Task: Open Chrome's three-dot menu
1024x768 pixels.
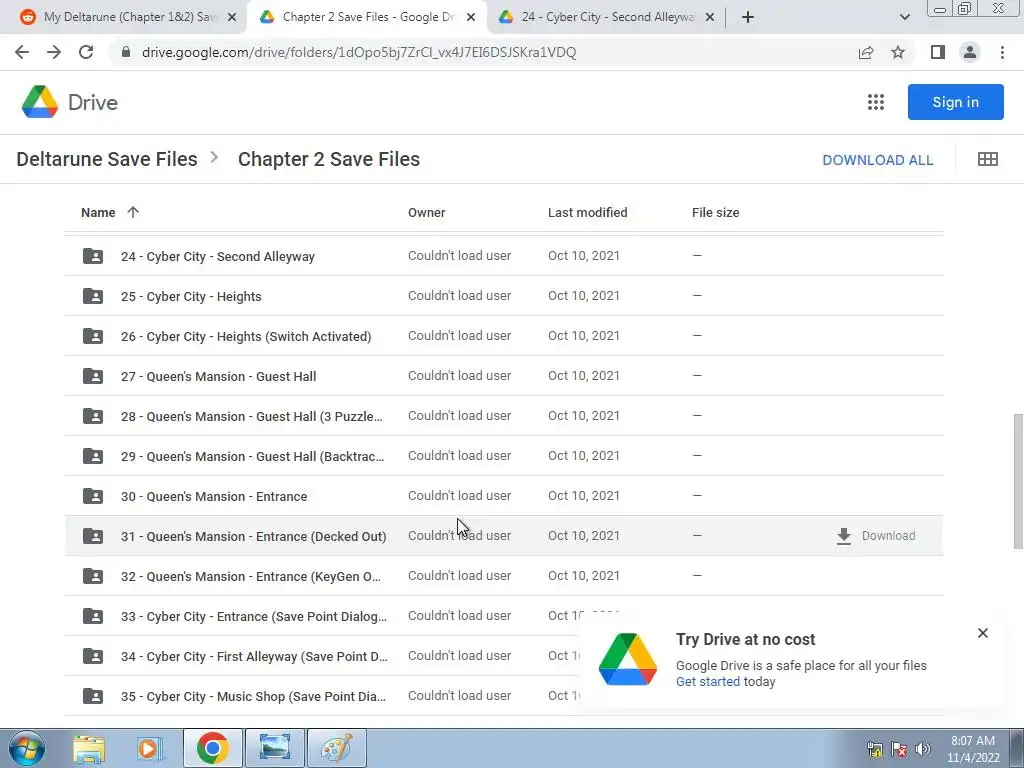Action: (x=1002, y=52)
